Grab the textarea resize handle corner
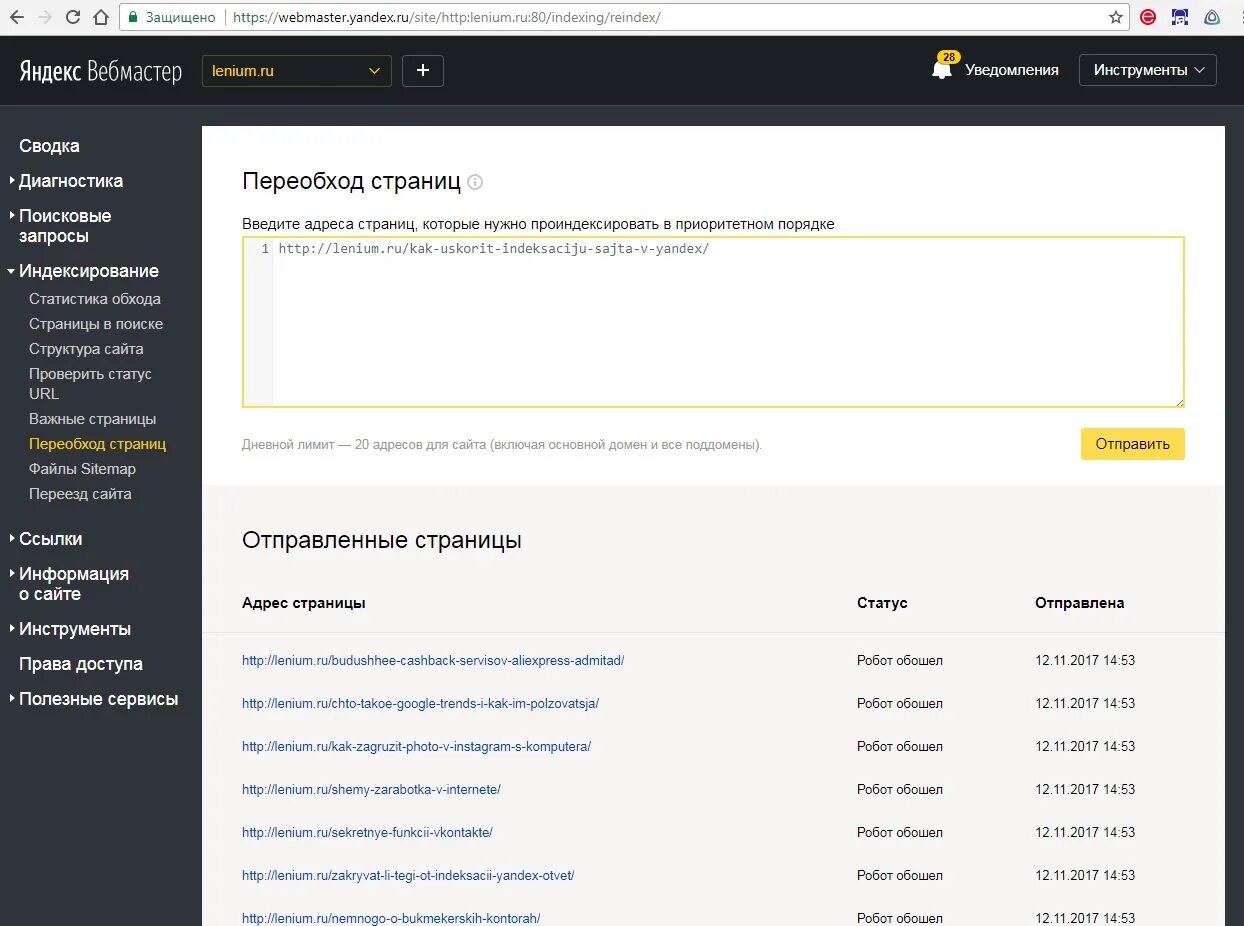The height and width of the screenshot is (926, 1244). (1179, 402)
